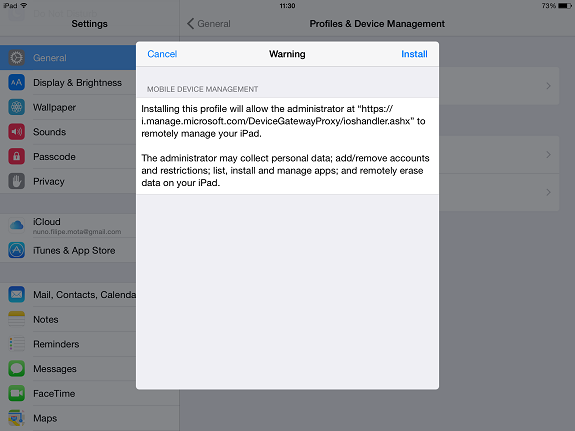Expand the third row chevron
This screenshot has height=431, width=575.
tap(548, 192)
